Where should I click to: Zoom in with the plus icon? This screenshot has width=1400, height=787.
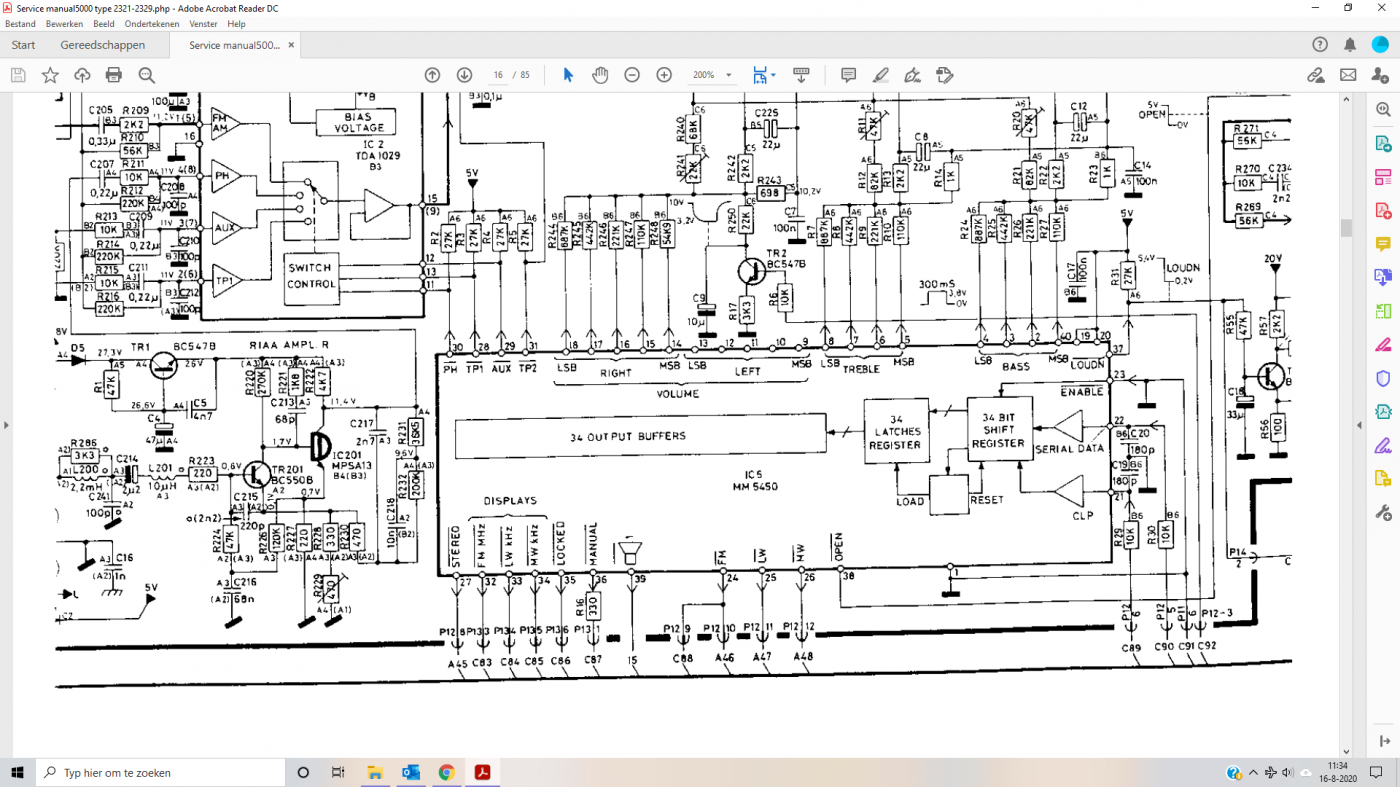(x=664, y=75)
